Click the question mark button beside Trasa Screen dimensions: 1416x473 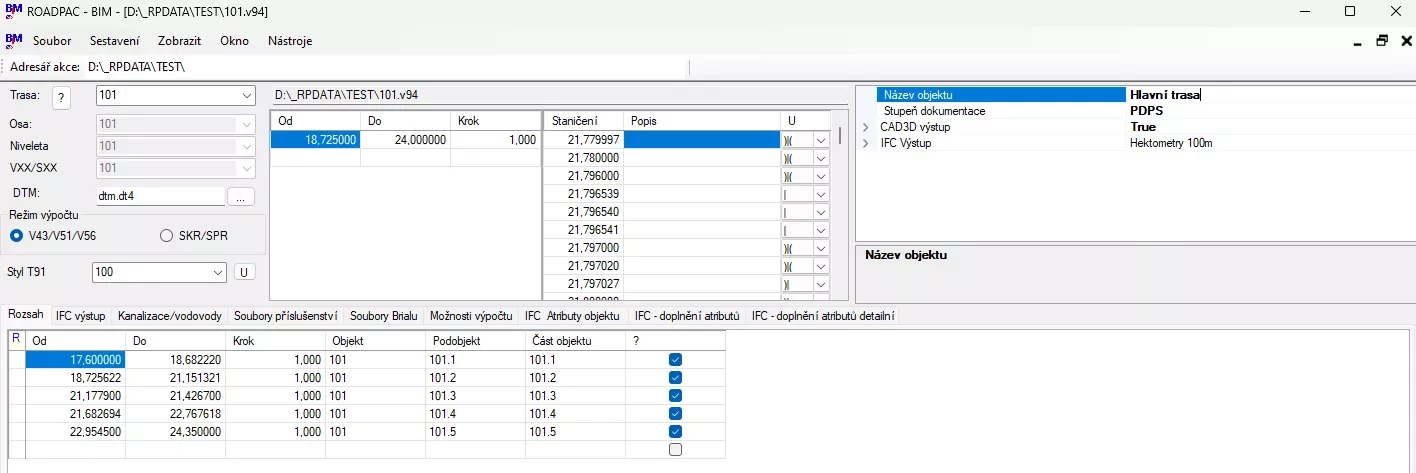point(62,97)
